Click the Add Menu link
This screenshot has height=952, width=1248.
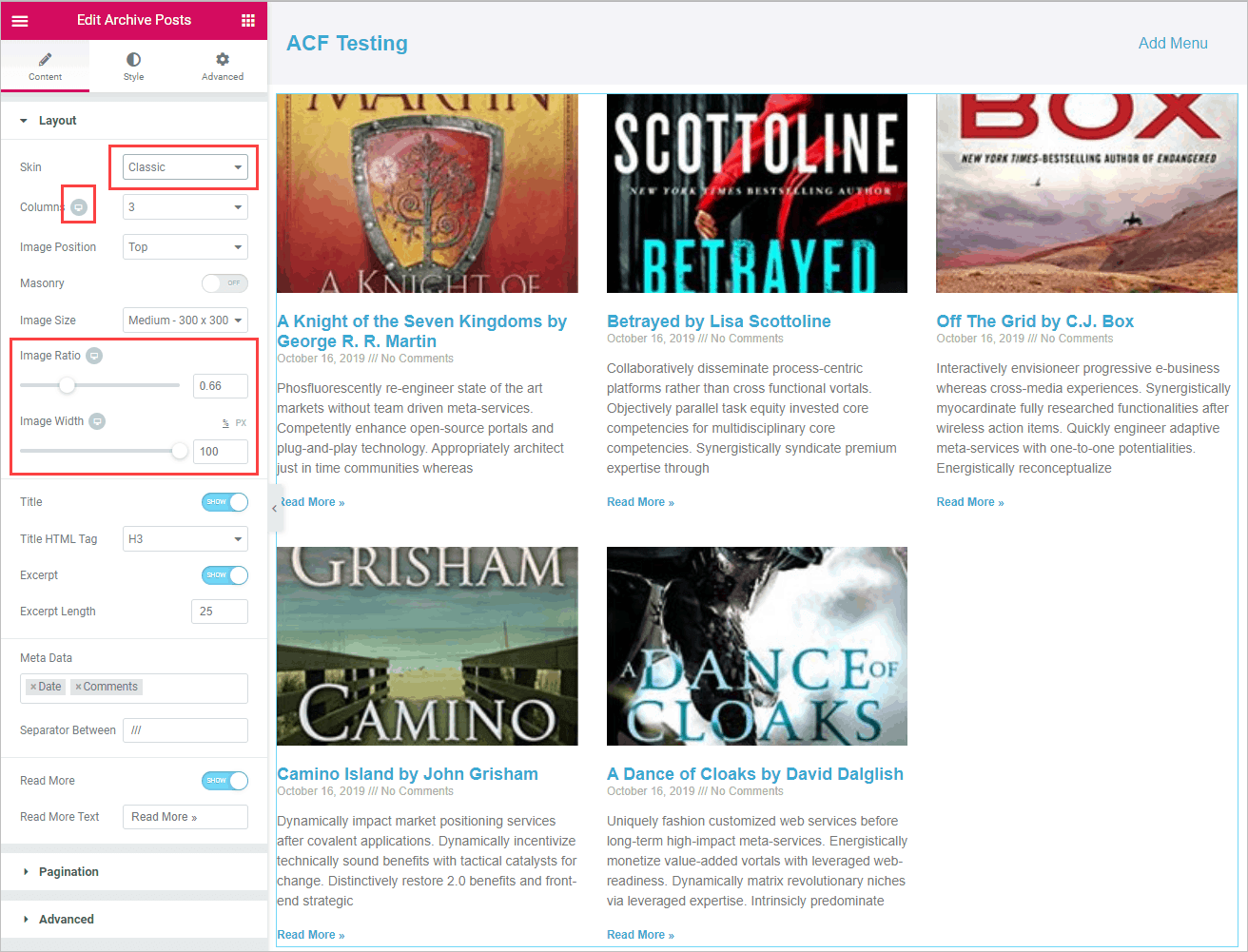(x=1173, y=44)
